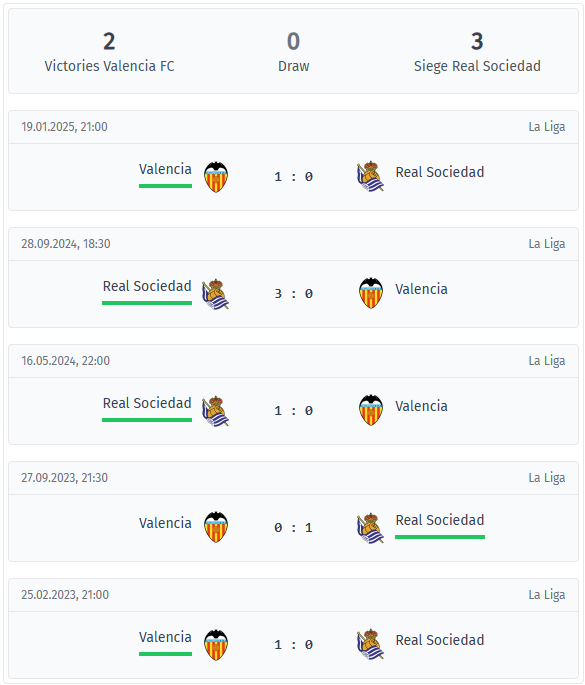Click La Liga label for 25.02.2023 match

tap(547, 595)
